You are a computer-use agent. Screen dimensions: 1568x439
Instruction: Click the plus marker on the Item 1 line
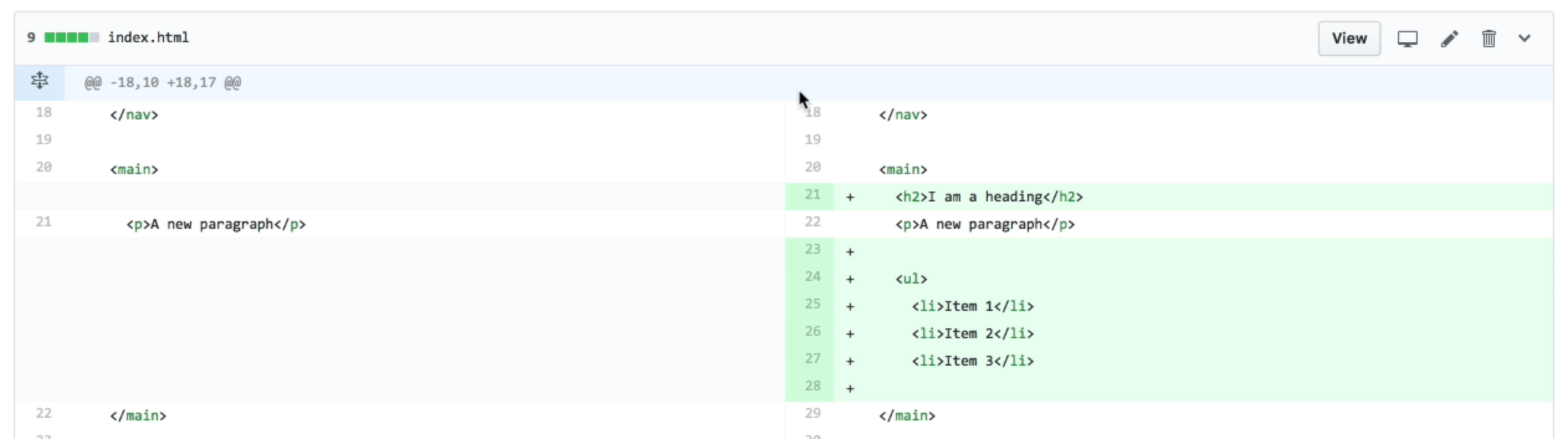click(850, 307)
